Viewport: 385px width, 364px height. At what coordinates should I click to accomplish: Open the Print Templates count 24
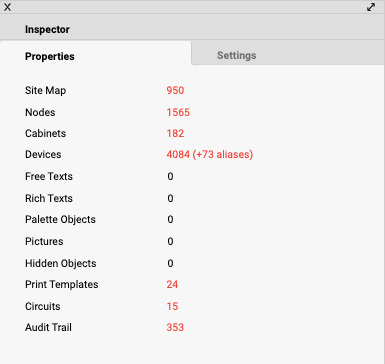[x=172, y=284]
